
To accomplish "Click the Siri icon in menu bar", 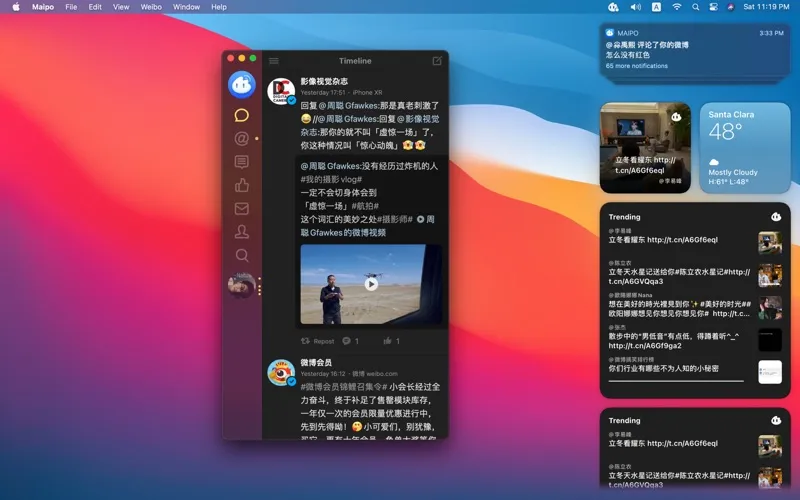I will (731, 7).
